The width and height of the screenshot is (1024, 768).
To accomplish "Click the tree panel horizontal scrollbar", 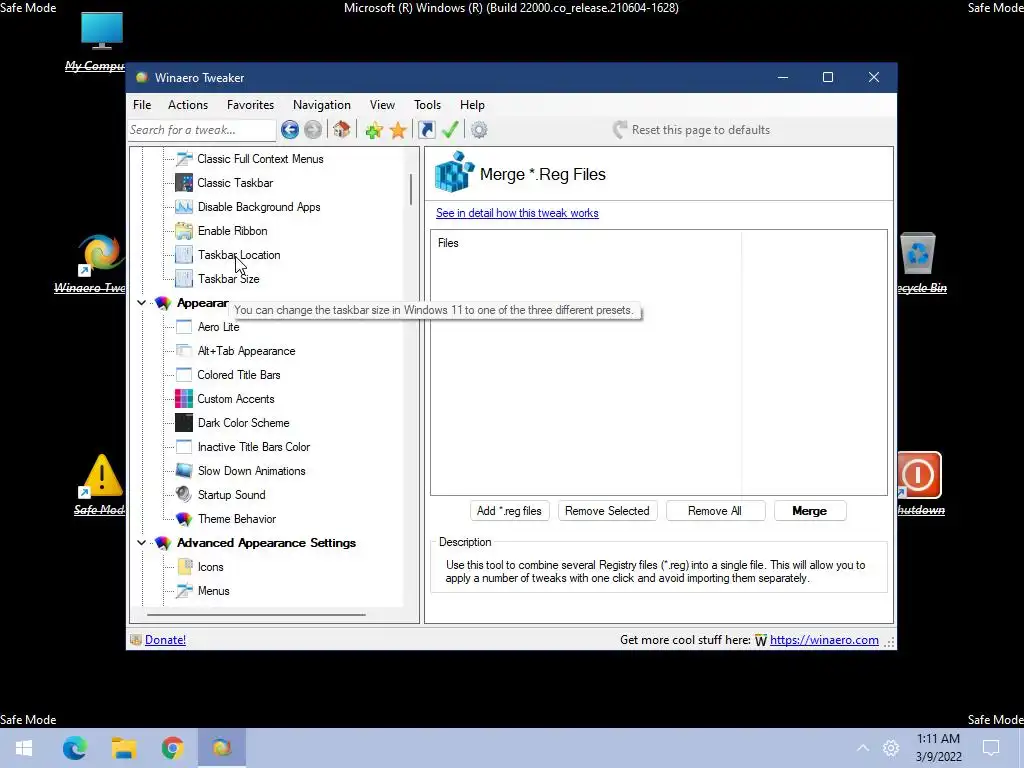I will (256, 615).
